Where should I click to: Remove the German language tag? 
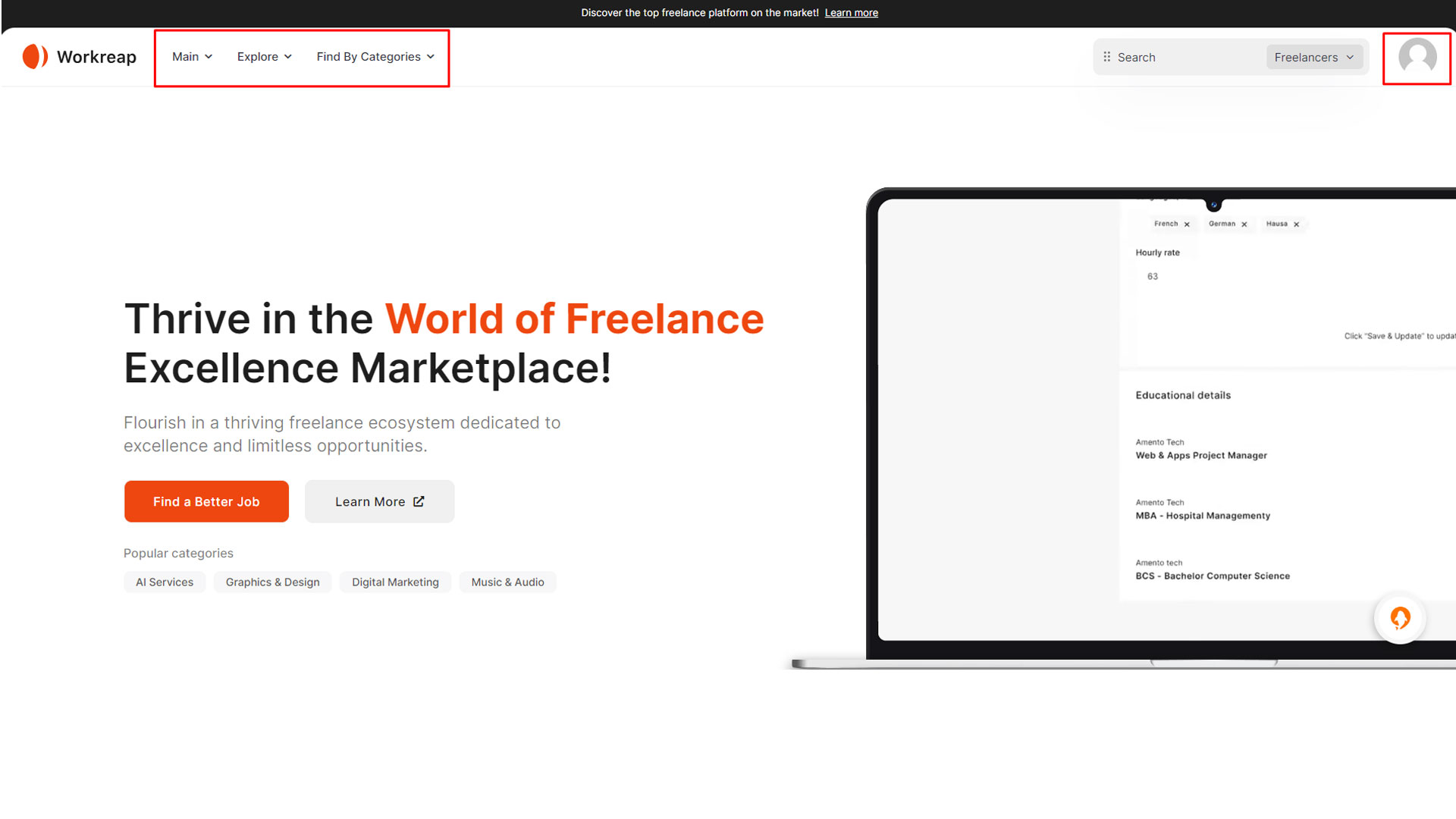pos(1244,224)
